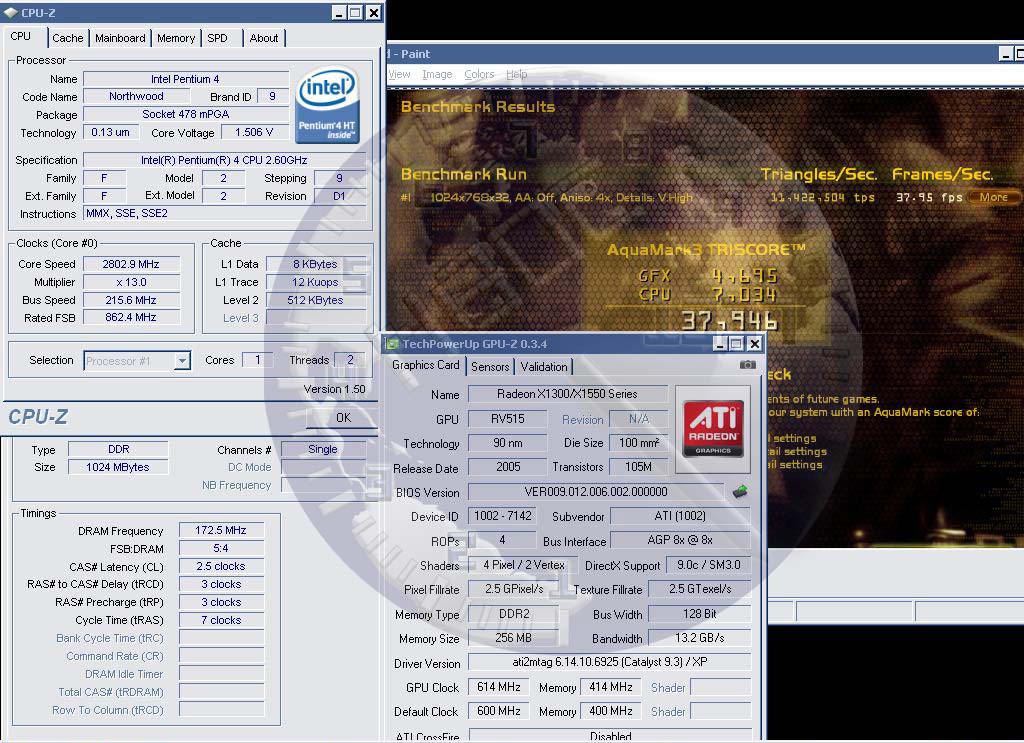Click the Core Voltage value 1.506 V

tap(254, 132)
